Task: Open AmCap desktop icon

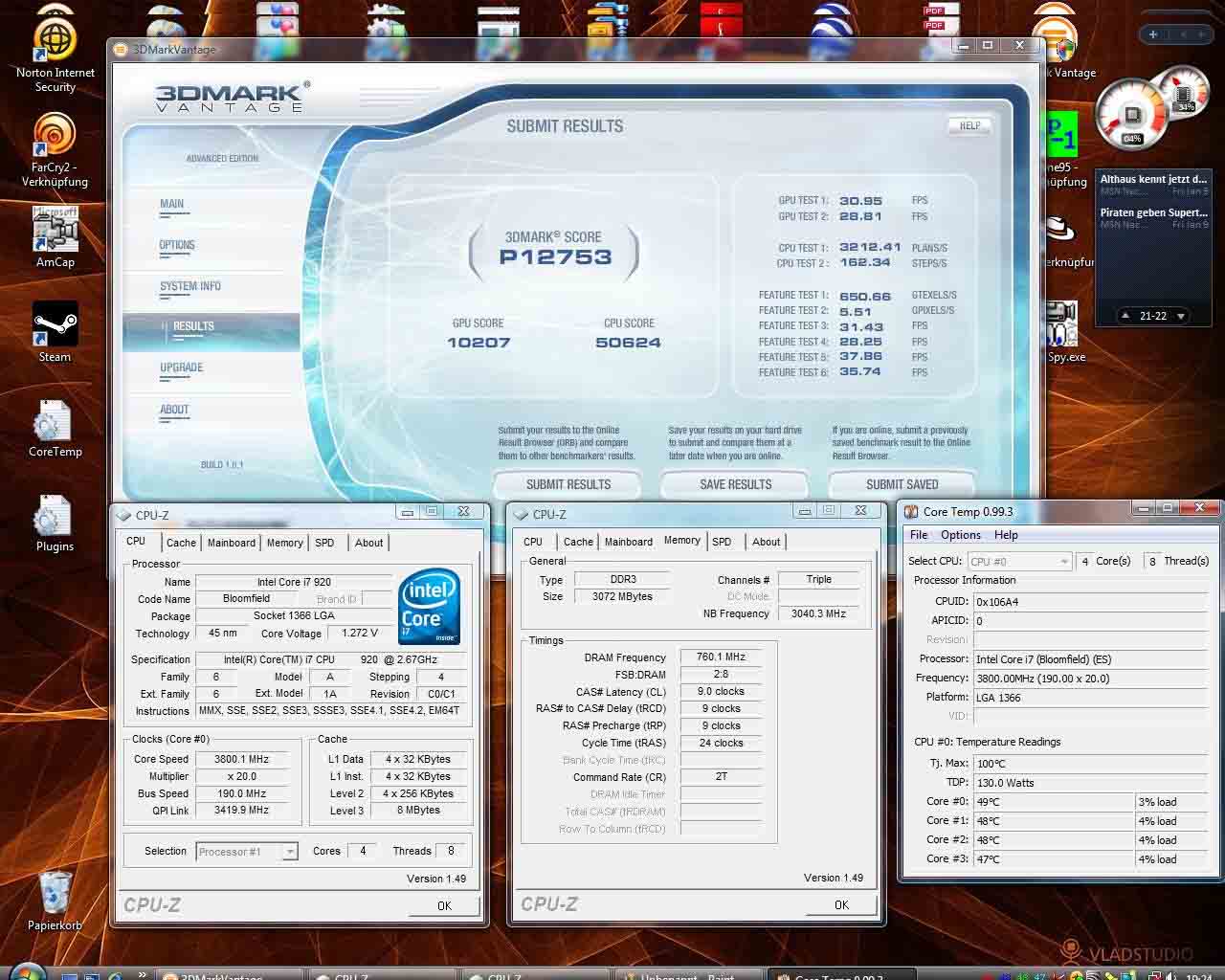Action: [x=55, y=237]
